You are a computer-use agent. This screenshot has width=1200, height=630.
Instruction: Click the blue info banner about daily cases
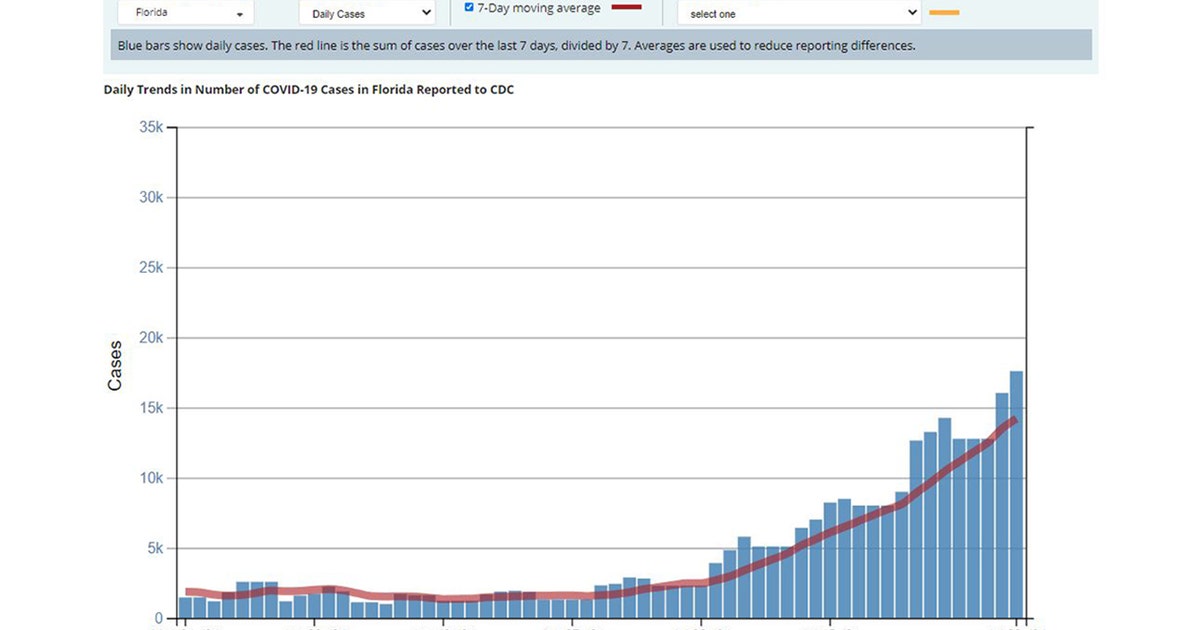(x=600, y=45)
